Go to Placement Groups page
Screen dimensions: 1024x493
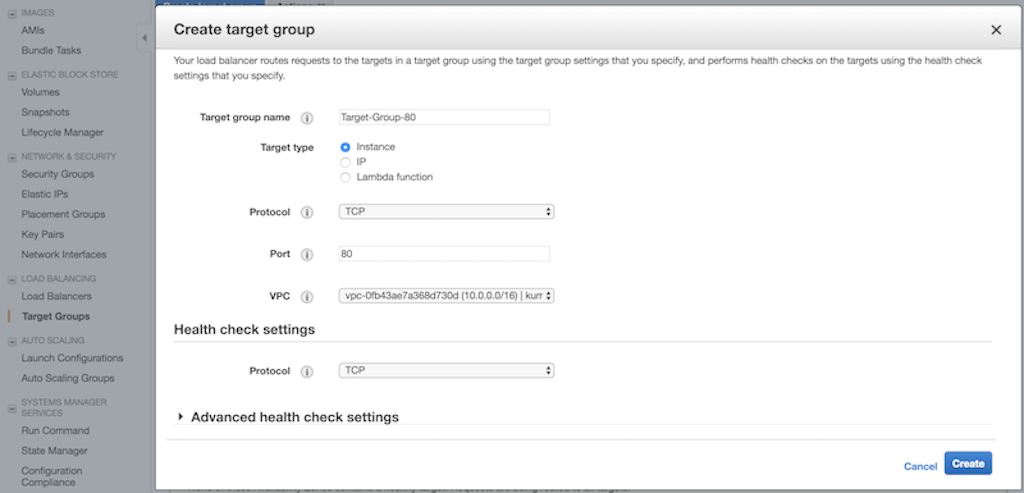click(x=63, y=214)
